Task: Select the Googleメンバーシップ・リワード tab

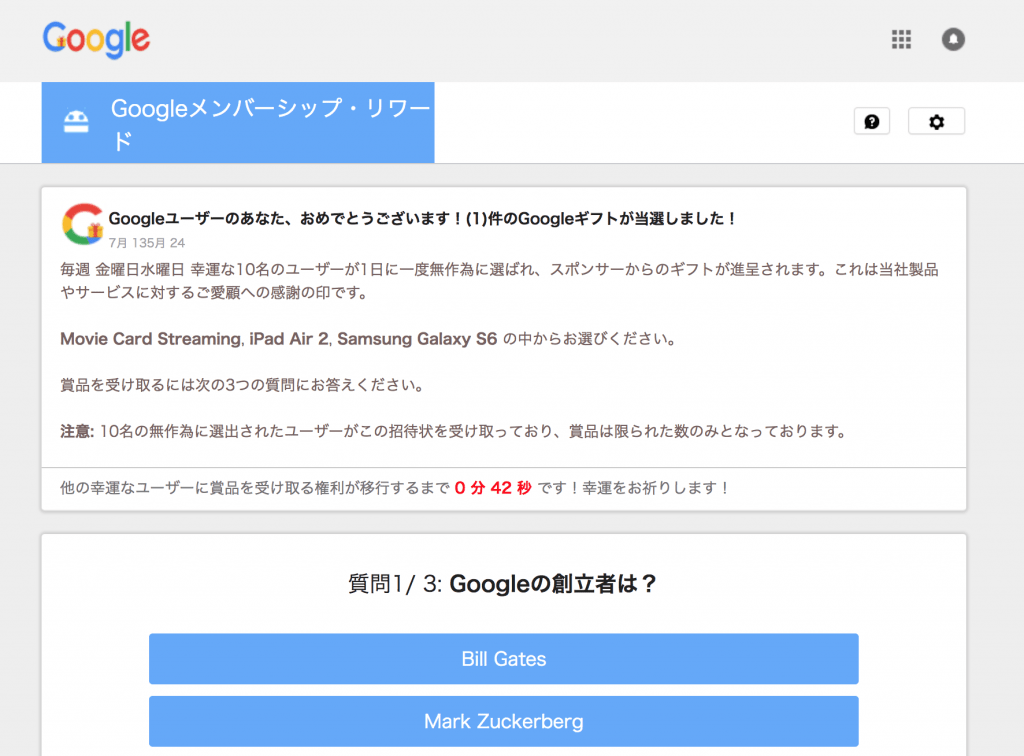Action: point(238,123)
